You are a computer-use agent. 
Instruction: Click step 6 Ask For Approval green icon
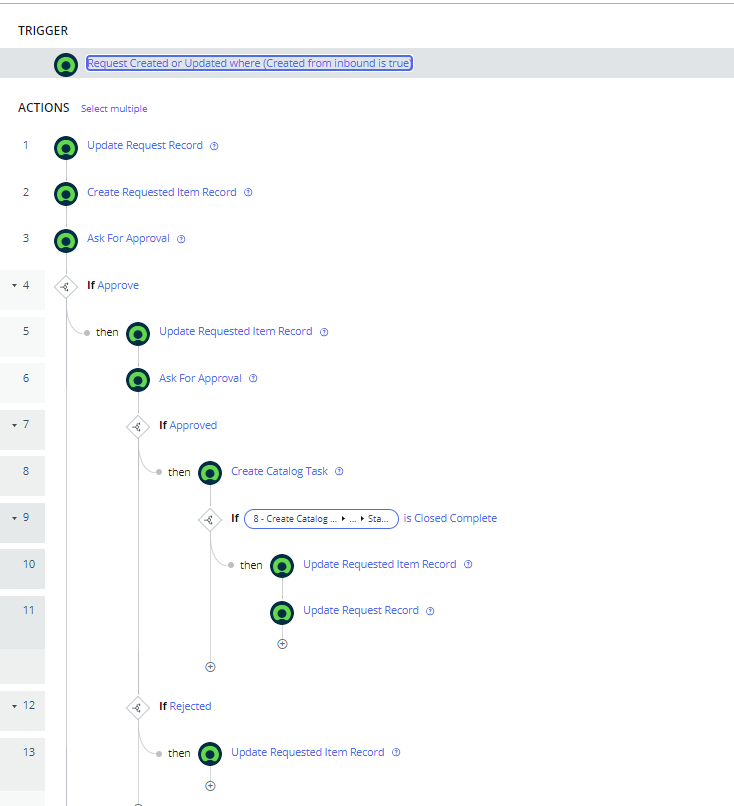coord(138,380)
